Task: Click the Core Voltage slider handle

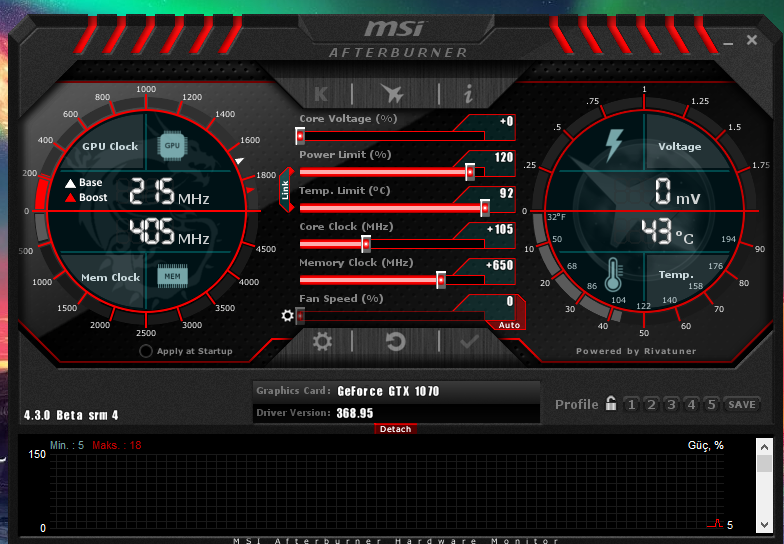Action: tap(300, 136)
